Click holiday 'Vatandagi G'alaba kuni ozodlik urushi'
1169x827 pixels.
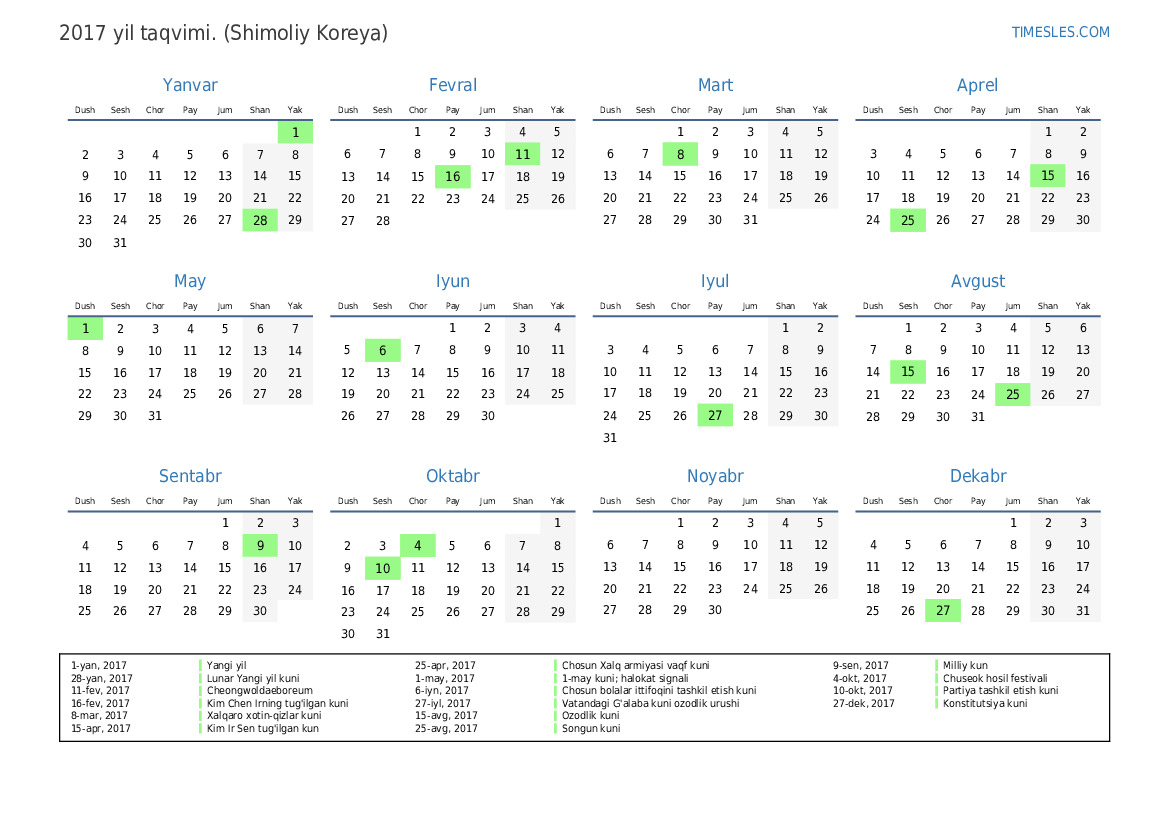pos(650,703)
